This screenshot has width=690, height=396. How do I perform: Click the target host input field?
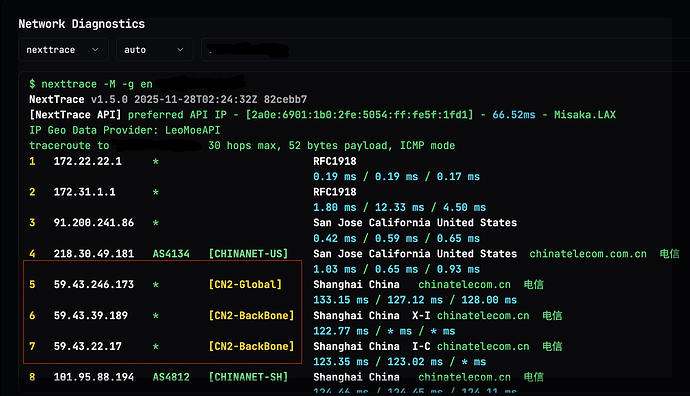point(444,50)
